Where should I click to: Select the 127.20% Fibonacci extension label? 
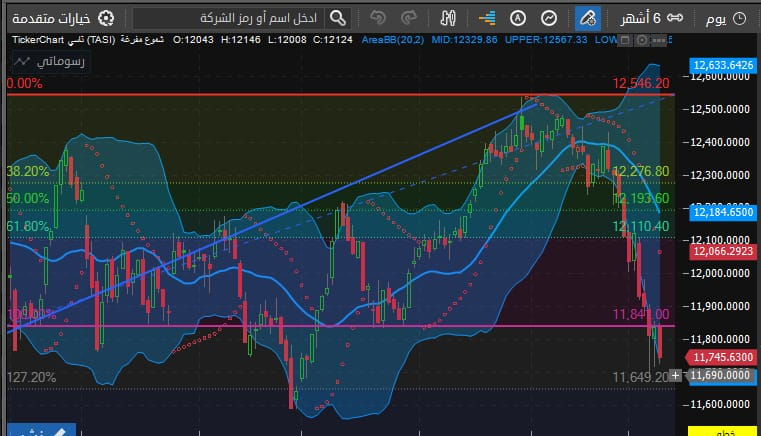(x=32, y=378)
